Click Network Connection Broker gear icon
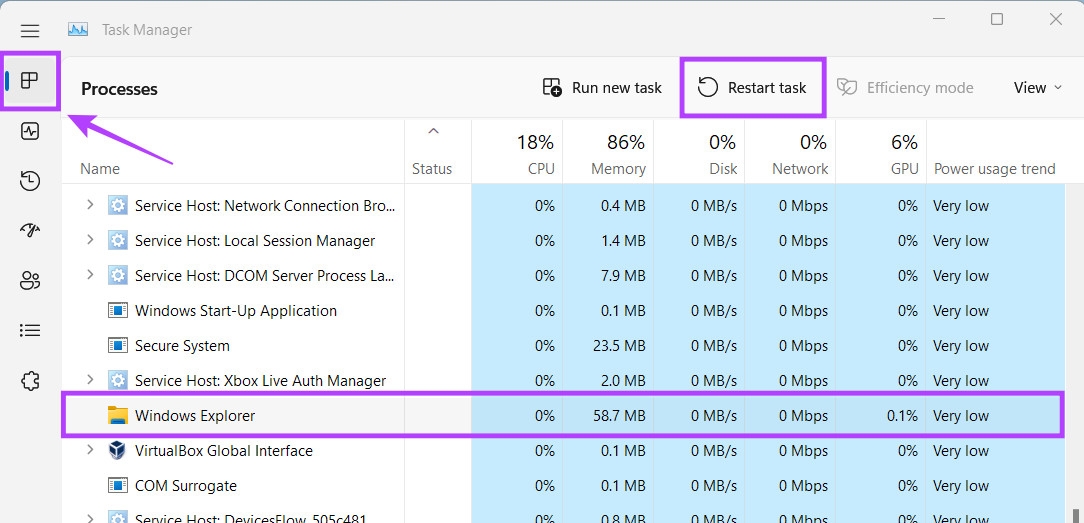This screenshot has width=1084, height=523. (x=118, y=205)
